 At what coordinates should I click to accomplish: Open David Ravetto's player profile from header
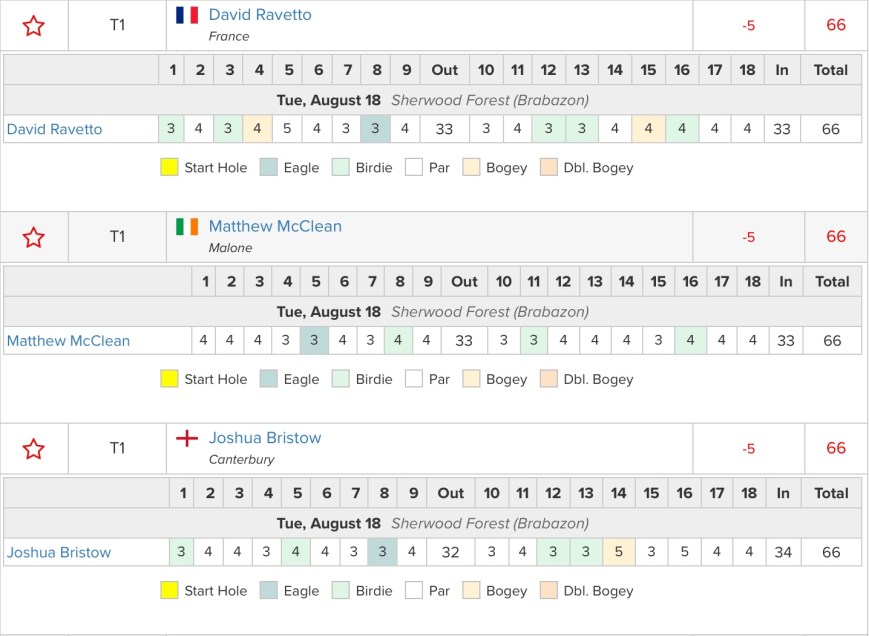click(x=260, y=15)
